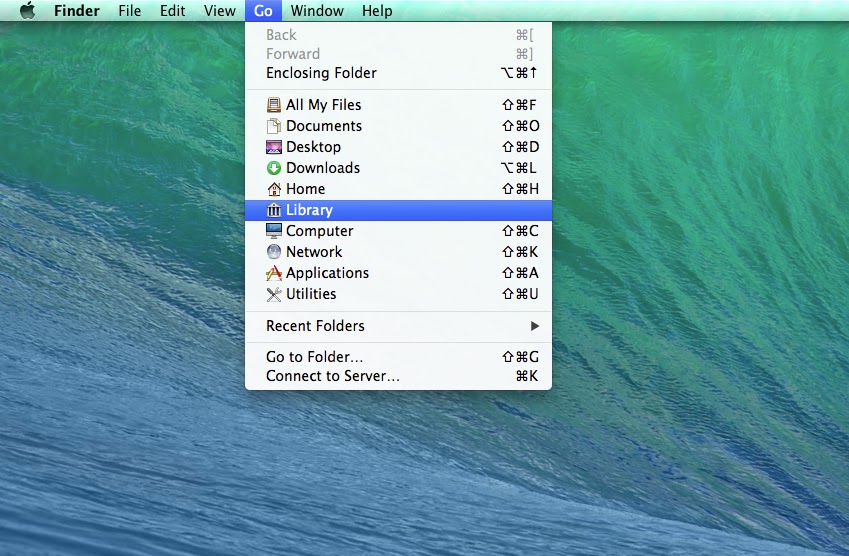Click the Home house icon
This screenshot has width=849, height=556.
point(274,189)
